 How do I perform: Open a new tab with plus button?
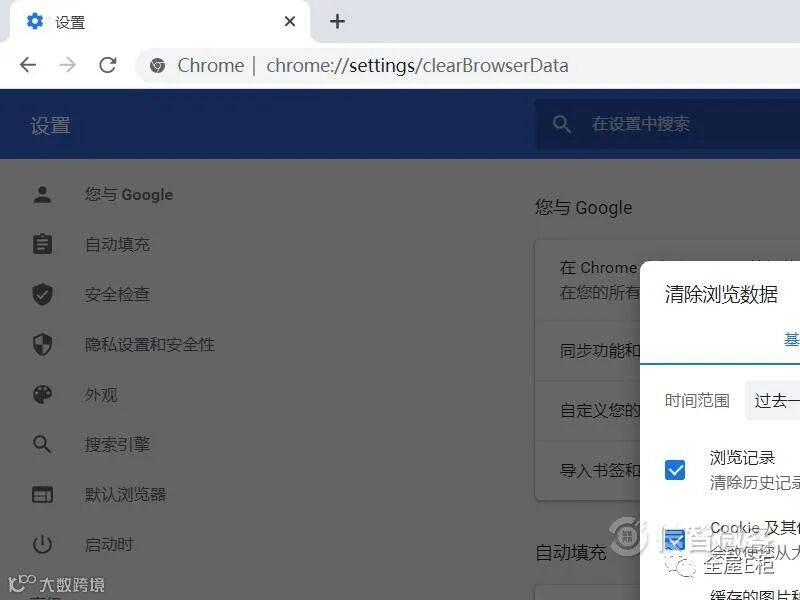tap(337, 21)
